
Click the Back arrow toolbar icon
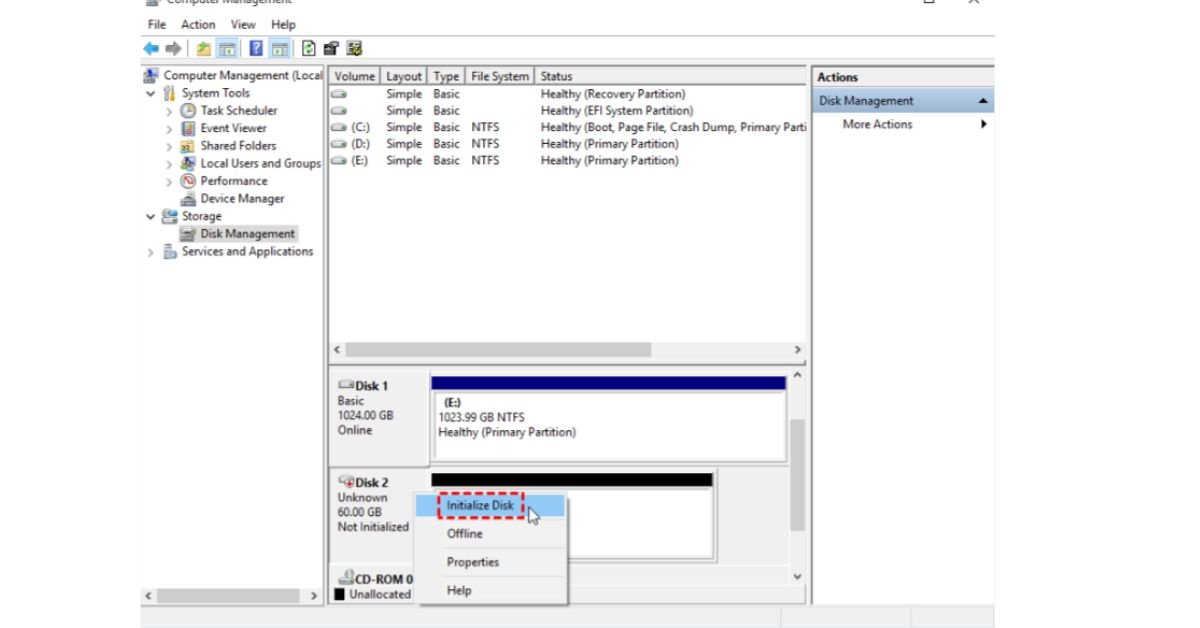click(151, 48)
